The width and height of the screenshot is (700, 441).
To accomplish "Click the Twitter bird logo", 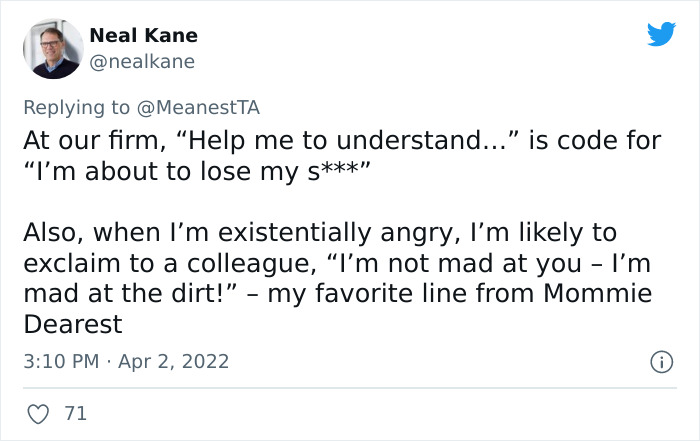I will [x=661, y=35].
